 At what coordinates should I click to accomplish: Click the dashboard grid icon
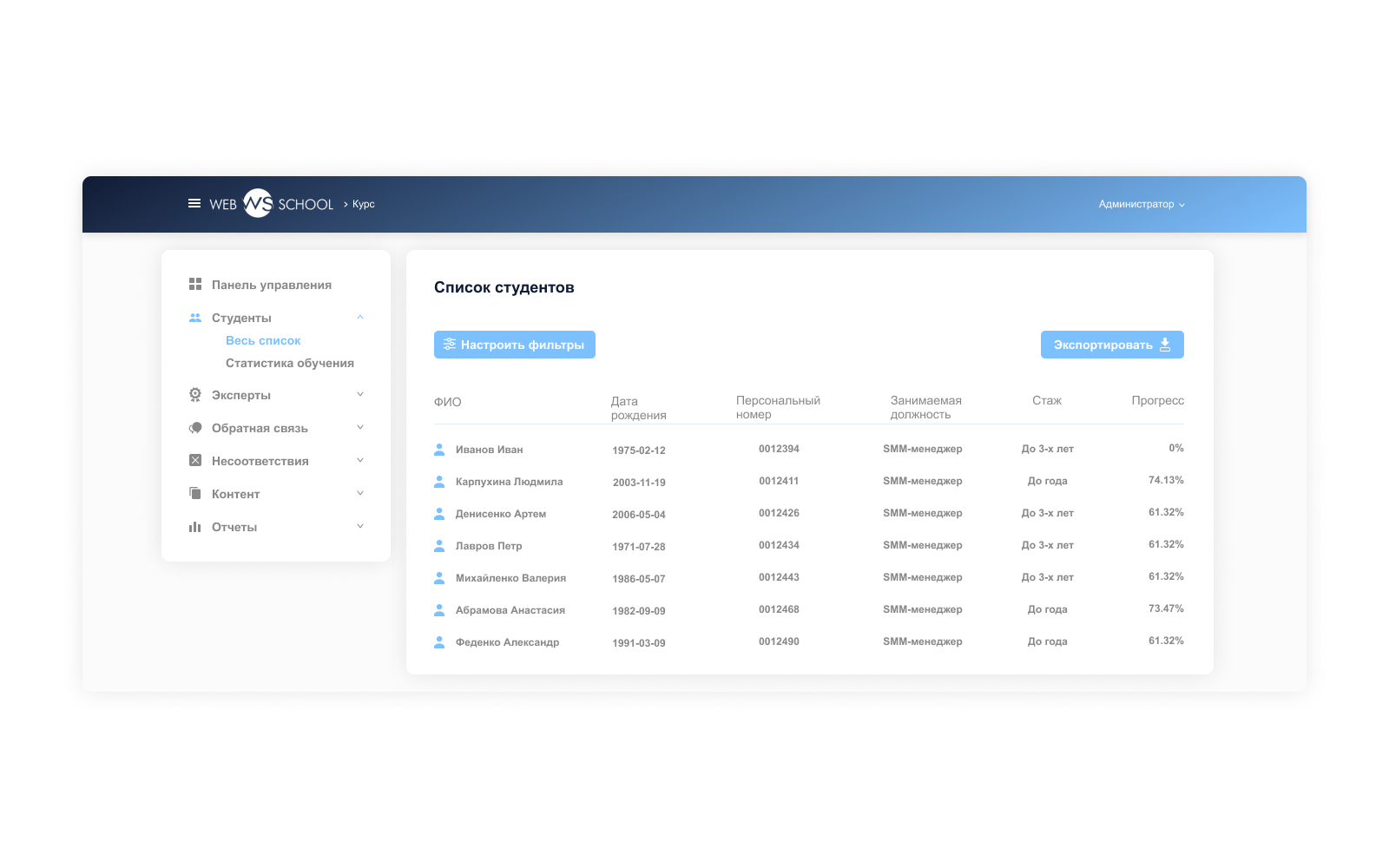pyautogui.click(x=195, y=285)
